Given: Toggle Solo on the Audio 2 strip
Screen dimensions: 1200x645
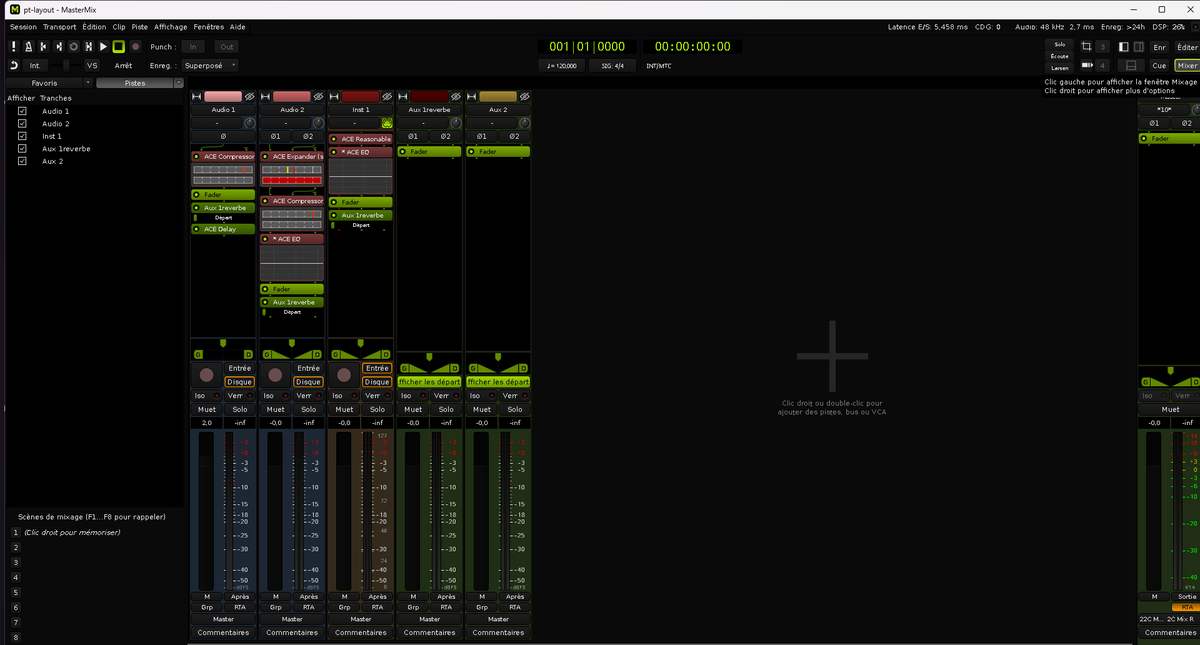Looking at the screenshot, I should coord(308,409).
